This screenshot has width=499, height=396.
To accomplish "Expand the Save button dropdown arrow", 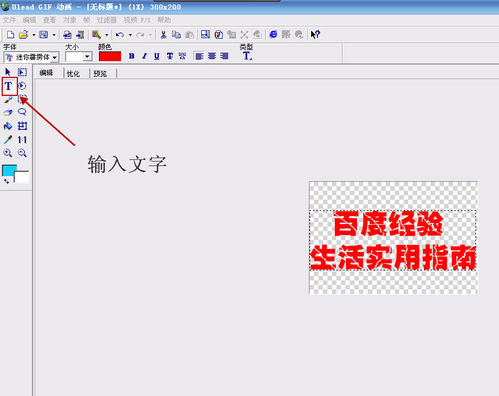I will (x=54, y=35).
